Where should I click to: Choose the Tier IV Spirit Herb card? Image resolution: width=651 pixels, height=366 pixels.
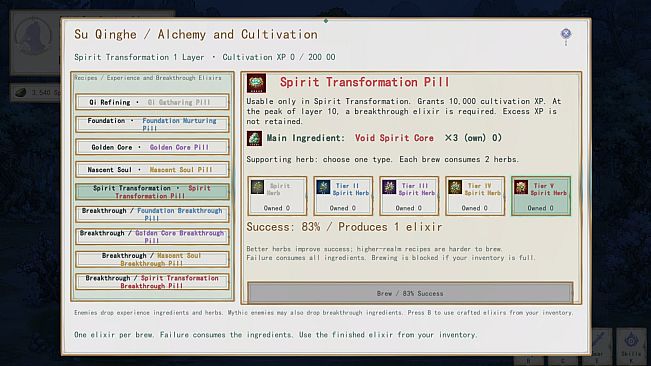click(x=475, y=196)
